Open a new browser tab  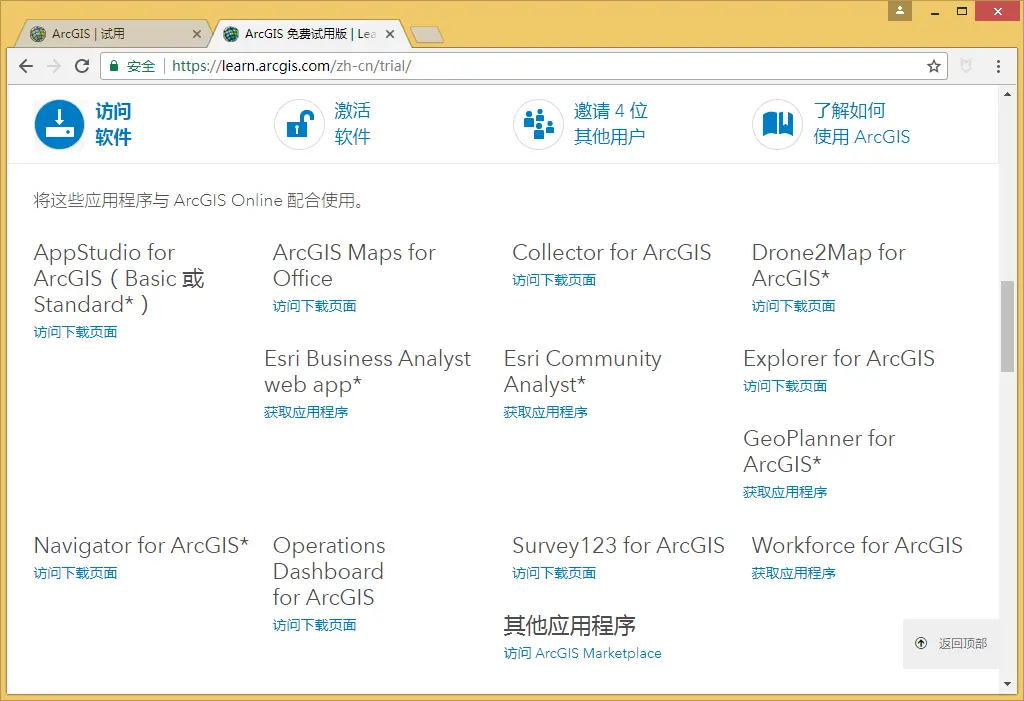click(x=428, y=35)
